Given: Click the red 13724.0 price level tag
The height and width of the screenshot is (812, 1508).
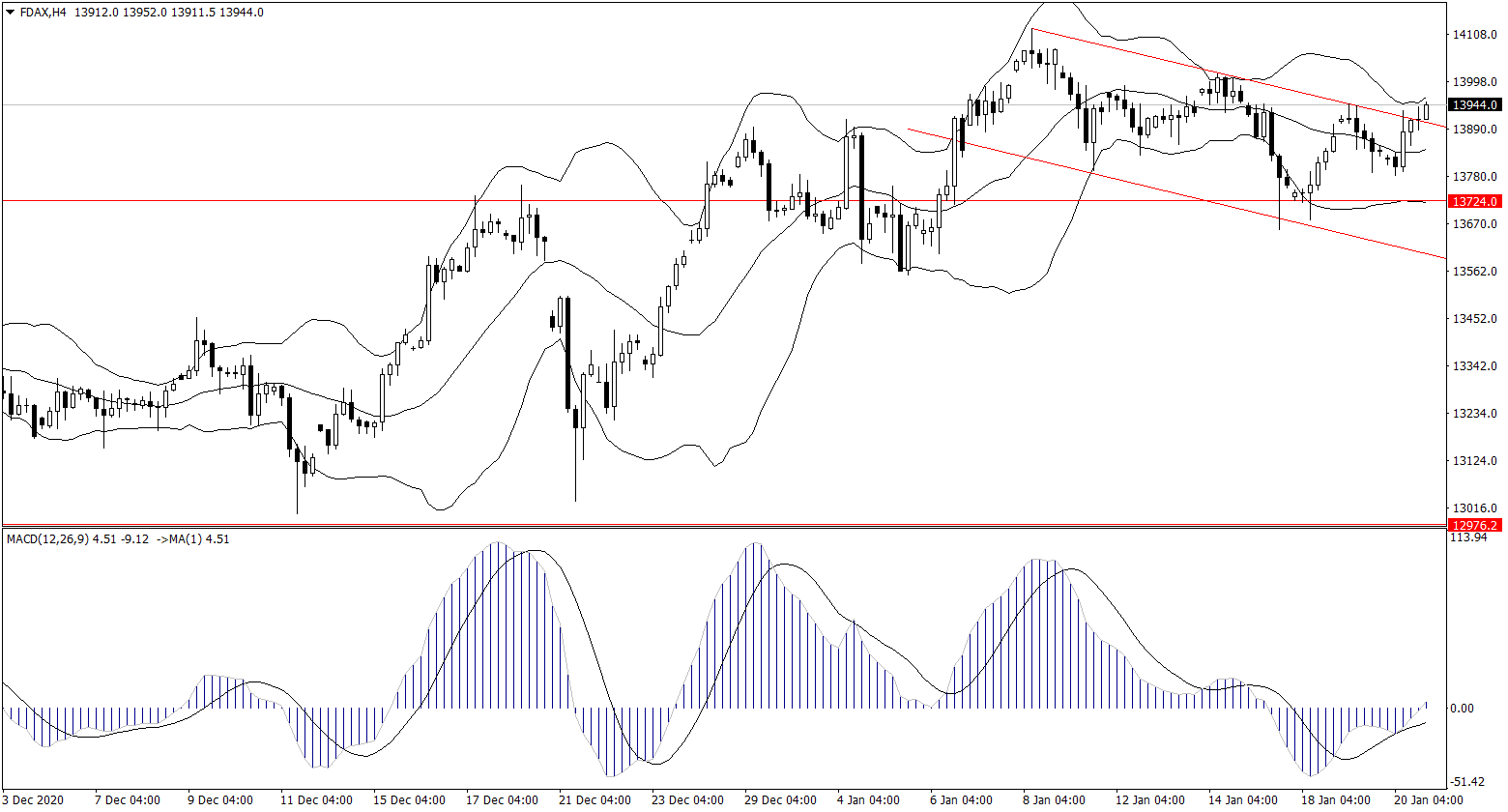Looking at the screenshot, I should coord(1474,201).
